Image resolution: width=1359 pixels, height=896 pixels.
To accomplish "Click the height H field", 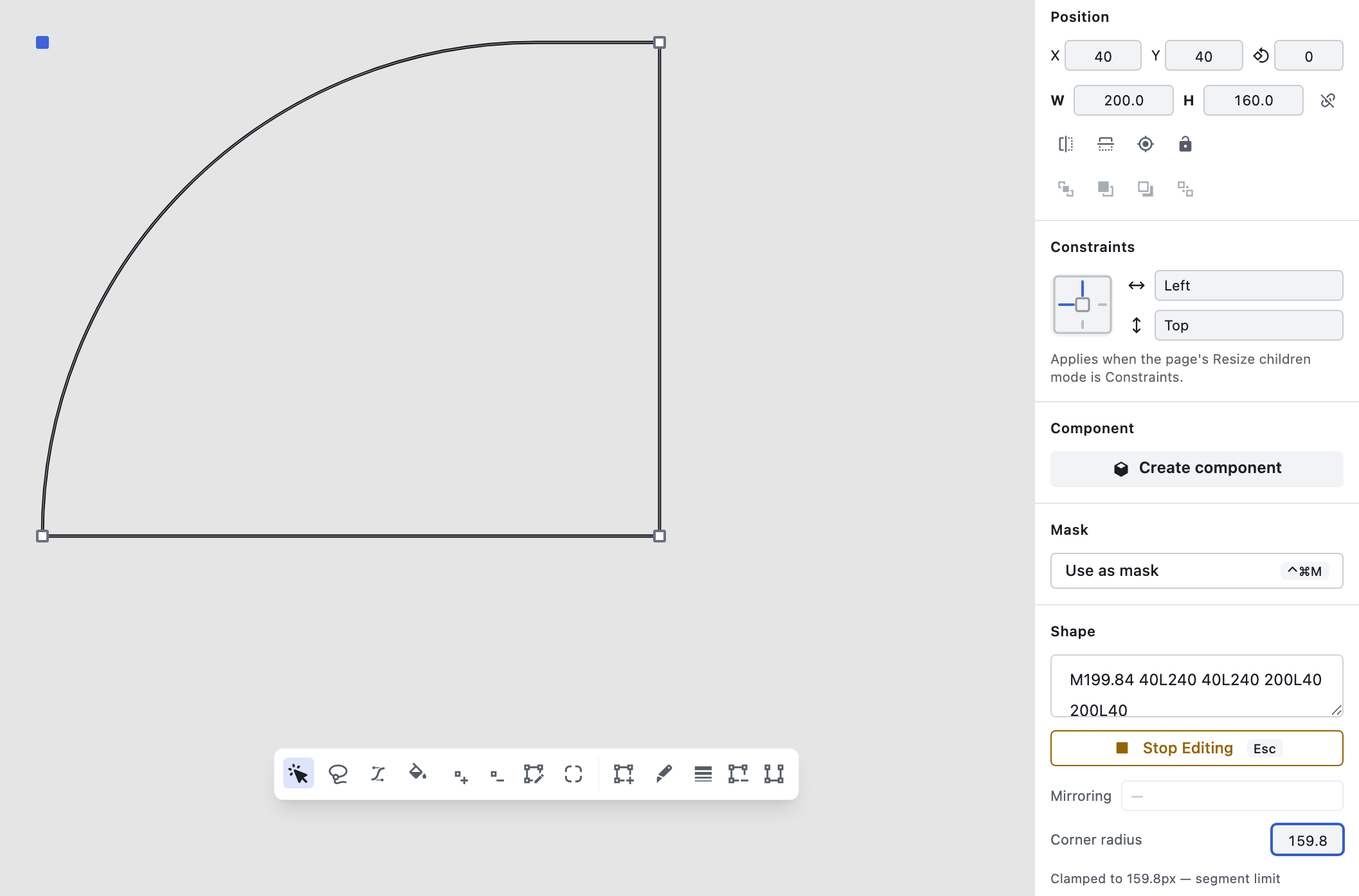I will 1253,101.
